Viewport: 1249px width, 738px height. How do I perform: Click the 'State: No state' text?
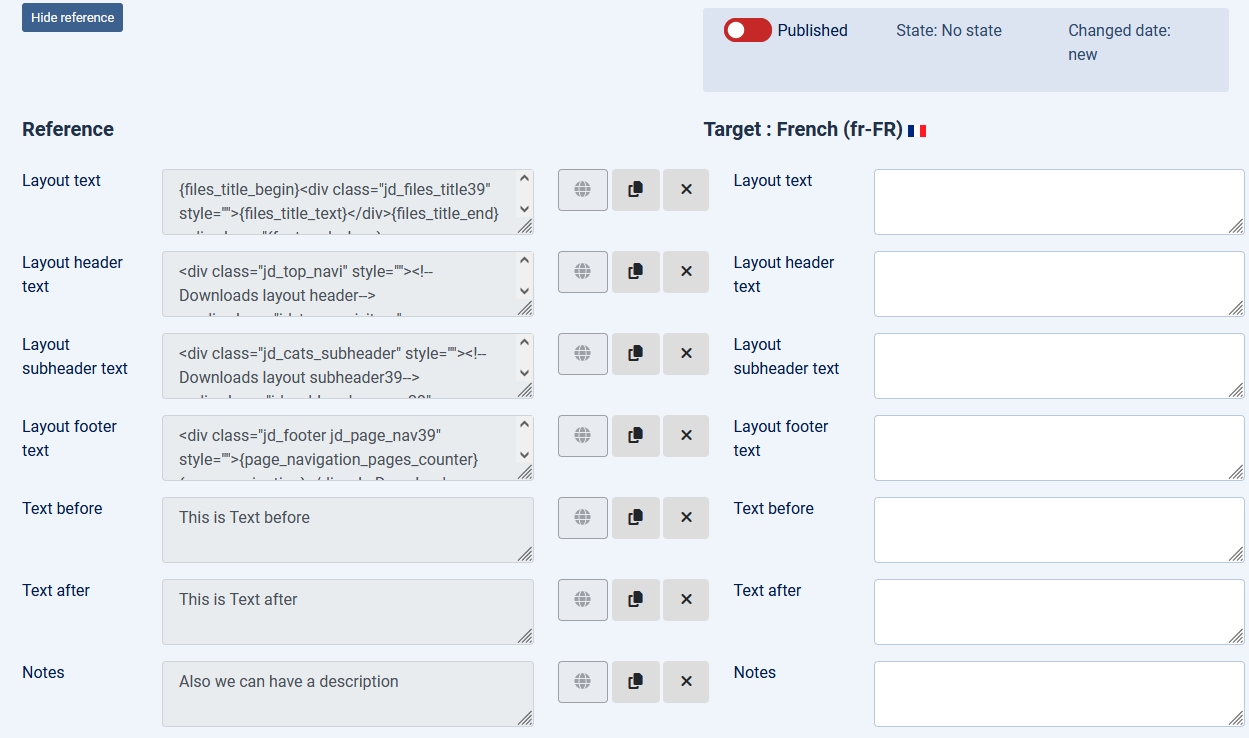pyautogui.click(x=949, y=30)
